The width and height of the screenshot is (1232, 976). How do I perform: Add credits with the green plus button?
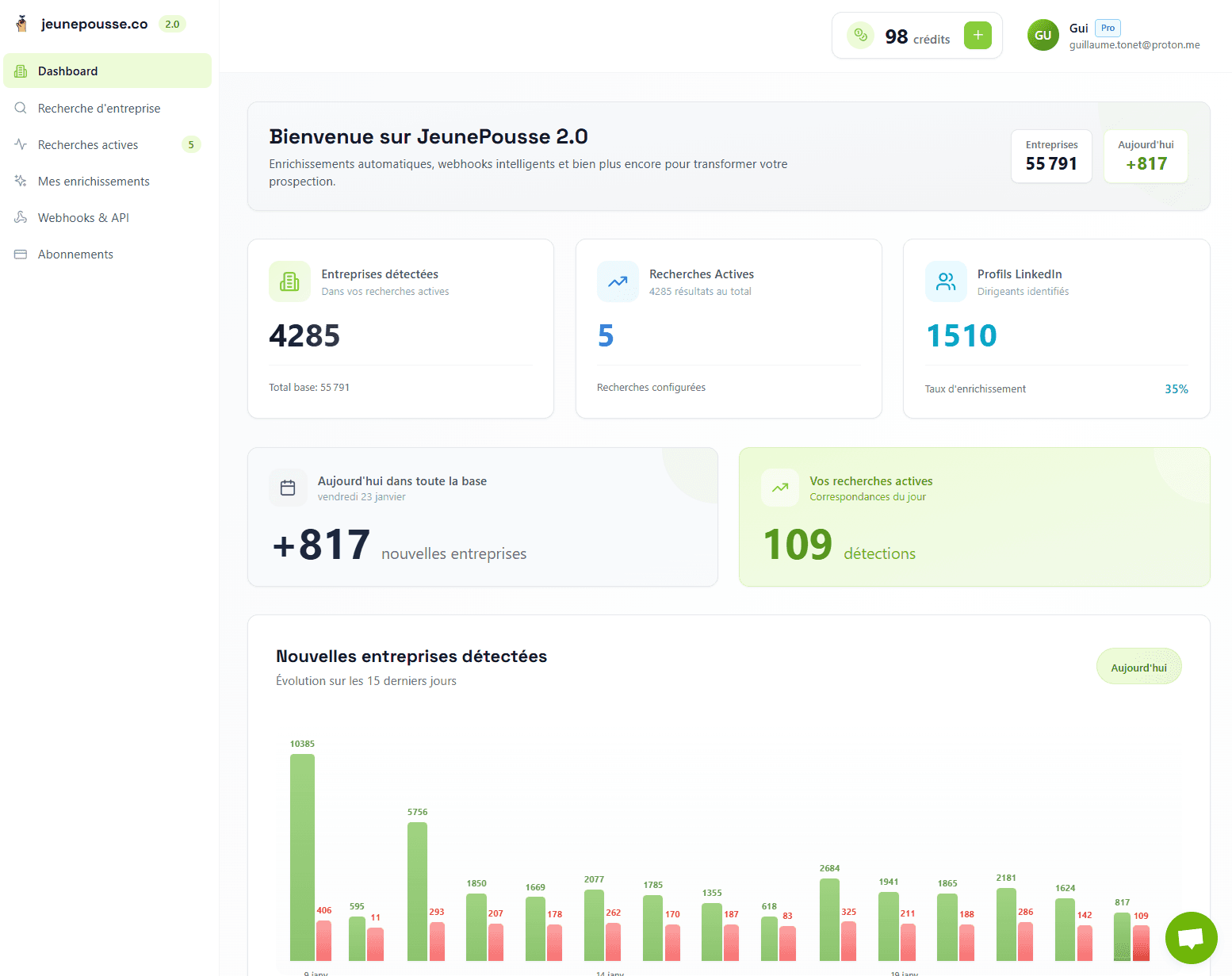pos(978,35)
